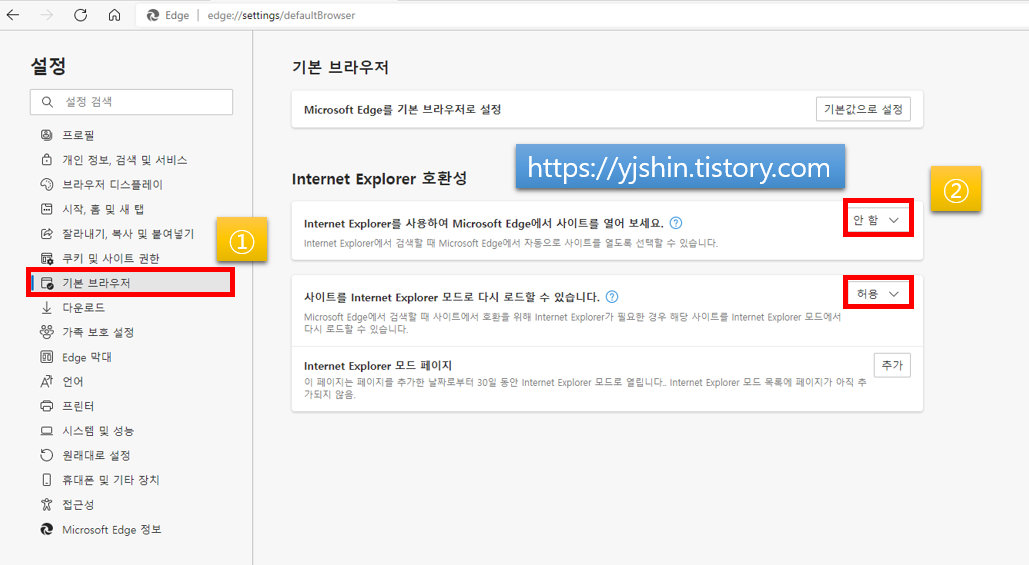The width and height of the screenshot is (1029, 565).
Task: Open 개인 정보, 검색 및 서비스 settings
Action: point(125,159)
